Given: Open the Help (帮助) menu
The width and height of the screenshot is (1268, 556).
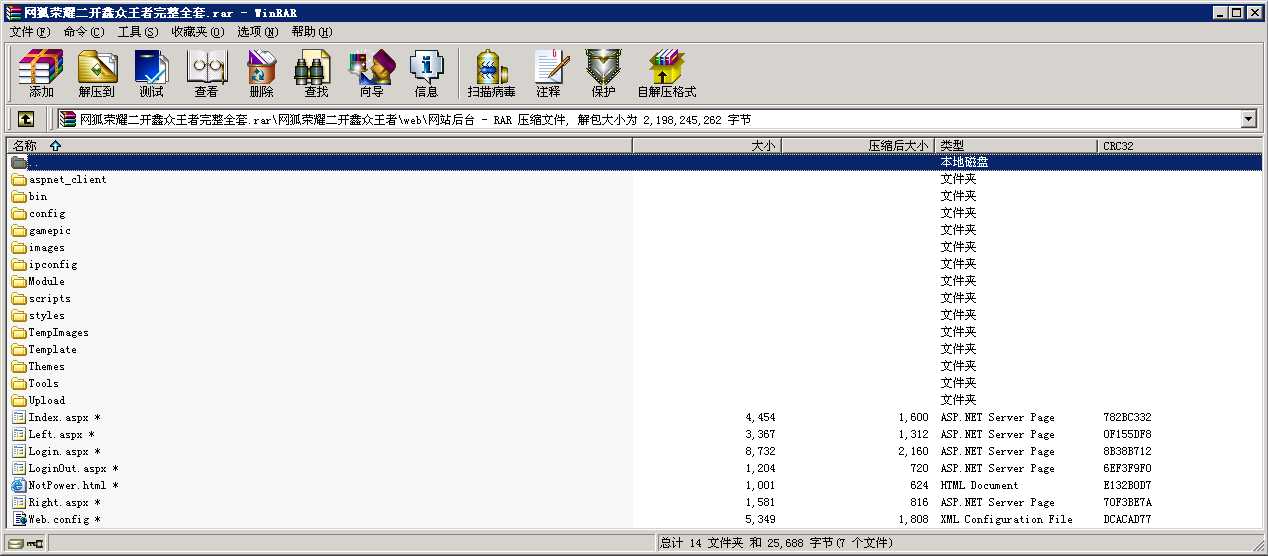Looking at the screenshot, I should coord(311,31).
